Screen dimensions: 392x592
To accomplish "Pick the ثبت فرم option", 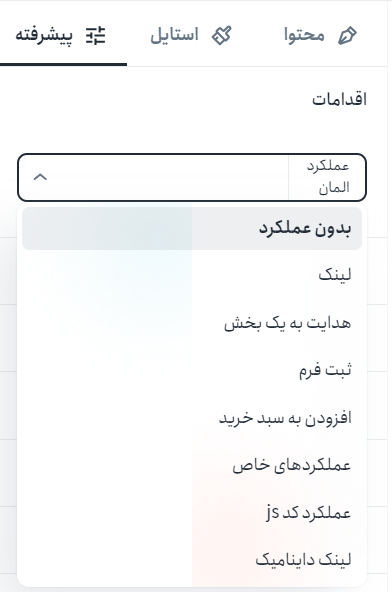I will click(192, 370).
